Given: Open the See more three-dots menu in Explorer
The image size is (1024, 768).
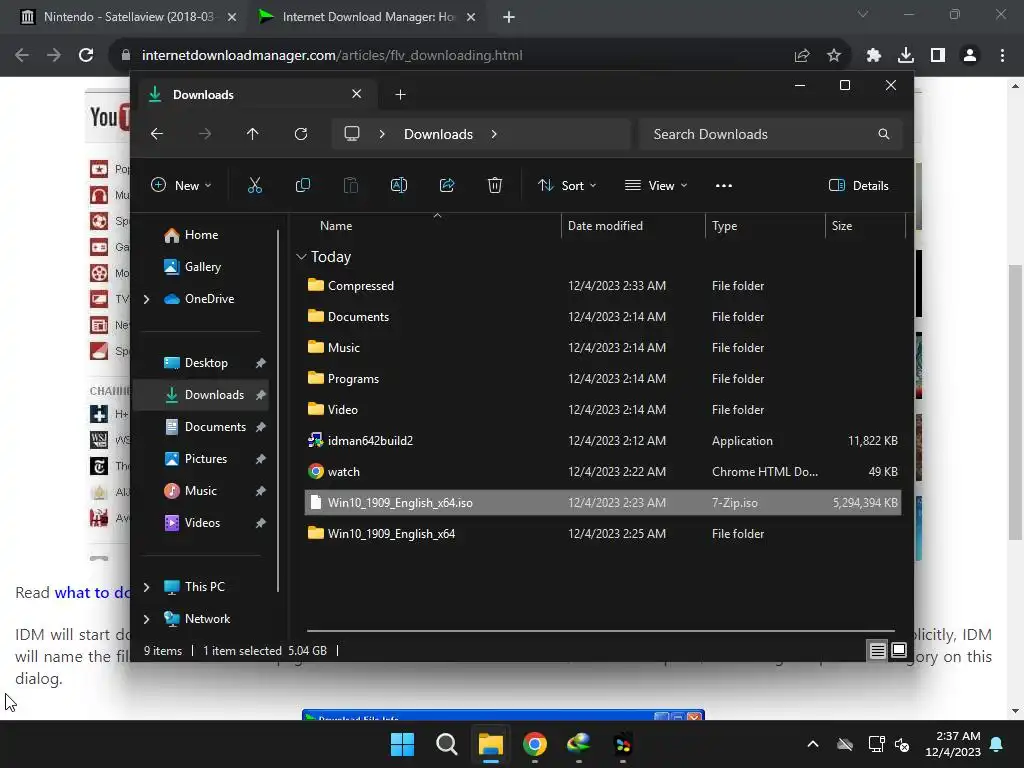Looking at the screenshot, I should tap(724, 185).
